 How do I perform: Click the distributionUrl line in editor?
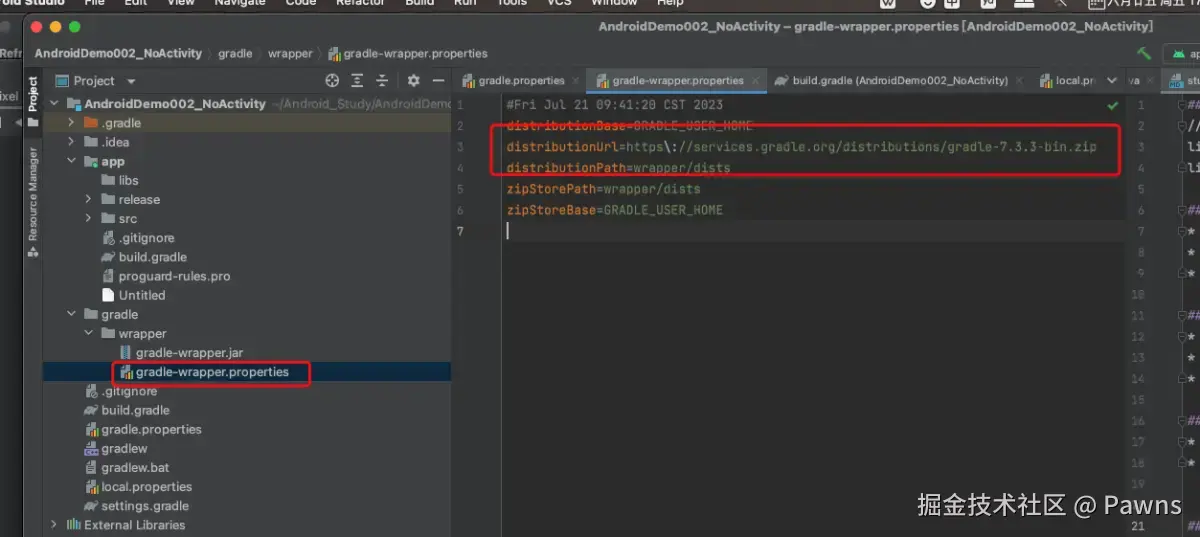point(801,147)
